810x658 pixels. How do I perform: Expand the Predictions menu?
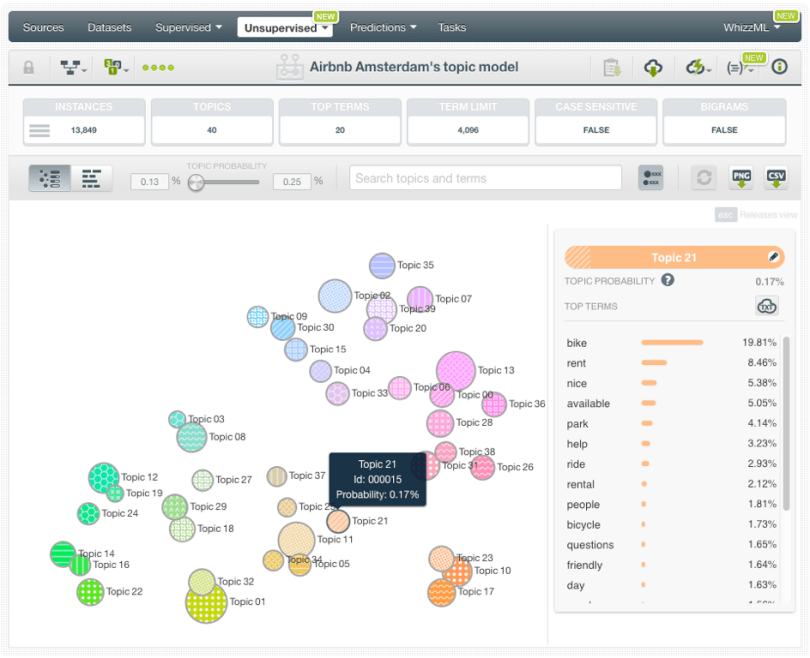(383, 27)
